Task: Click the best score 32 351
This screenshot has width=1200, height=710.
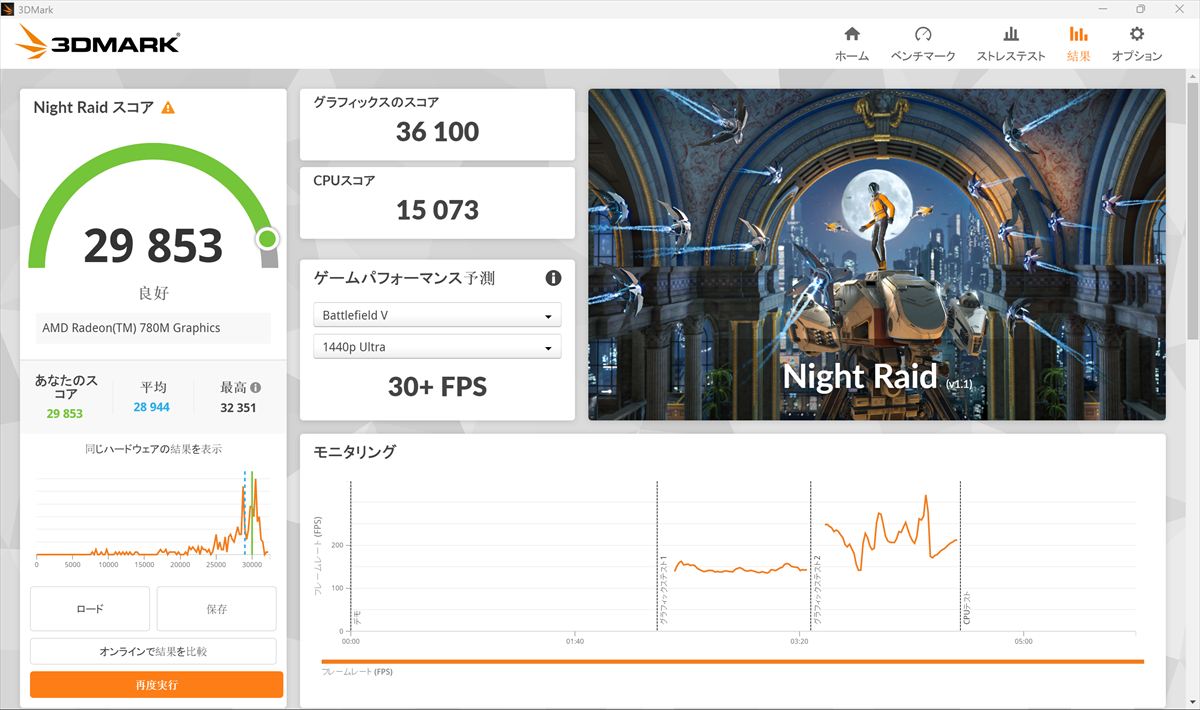Action: (x=239, y=408)
